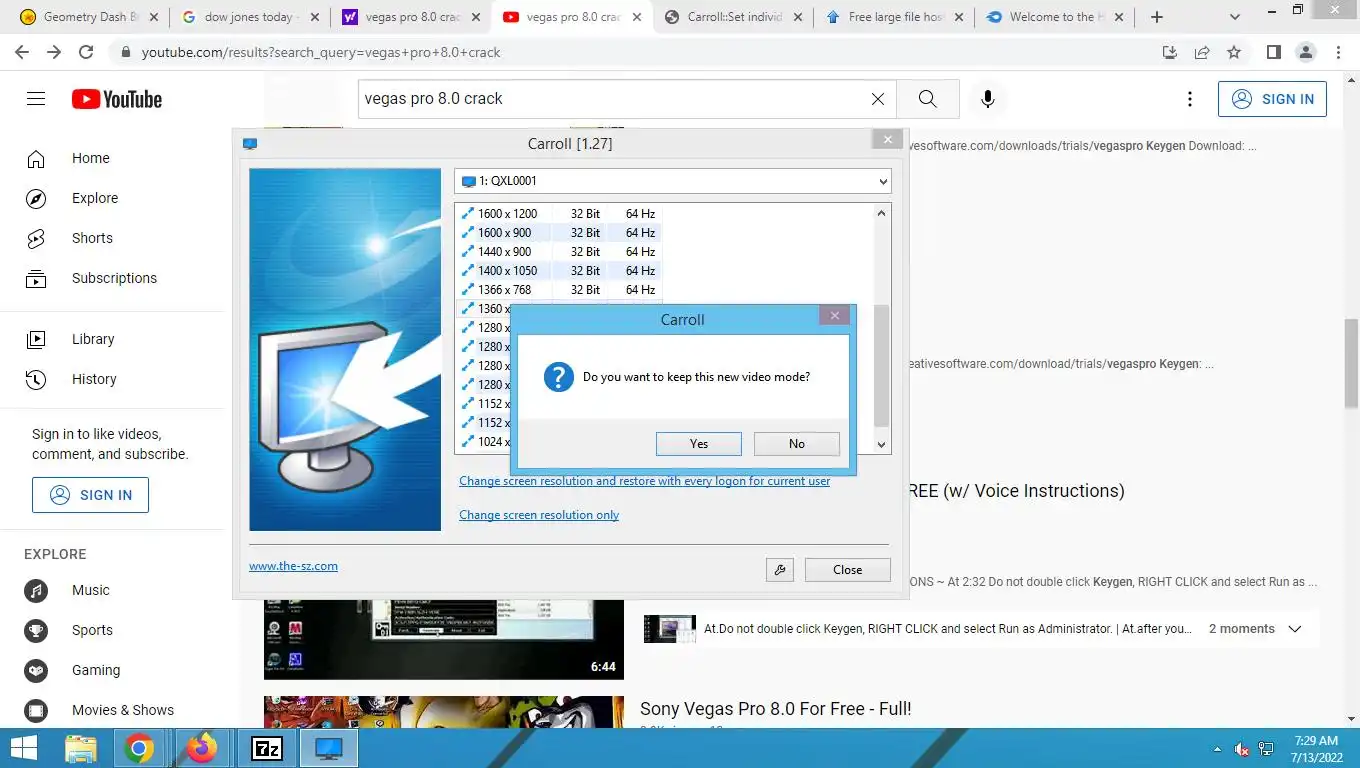Image resolution: width=1360 pixels, height=768 pixels.
Task: Toggle Chrome side panel icon
Action: [x=1273, y=52]
